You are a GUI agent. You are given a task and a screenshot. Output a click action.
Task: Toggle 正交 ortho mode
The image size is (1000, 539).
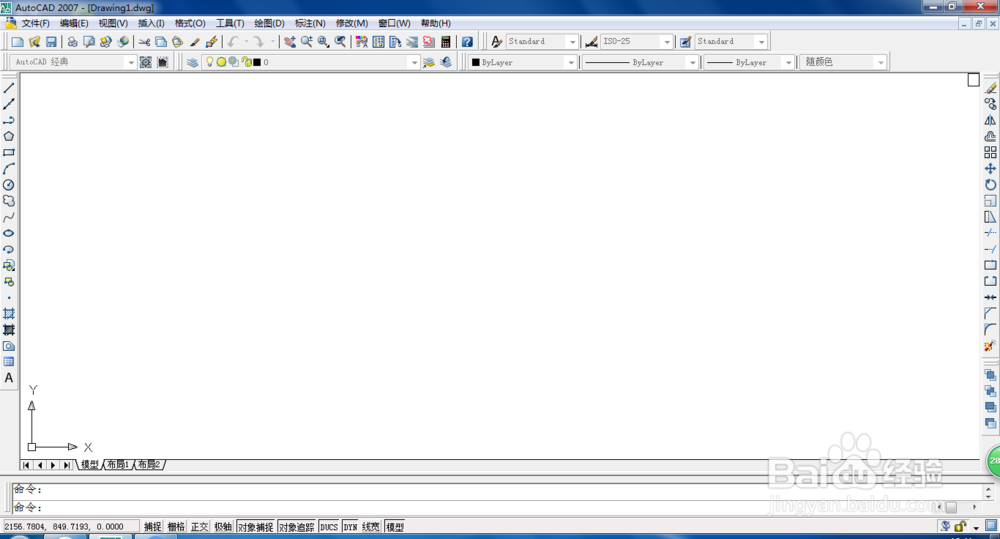click(x=200, y=527)
